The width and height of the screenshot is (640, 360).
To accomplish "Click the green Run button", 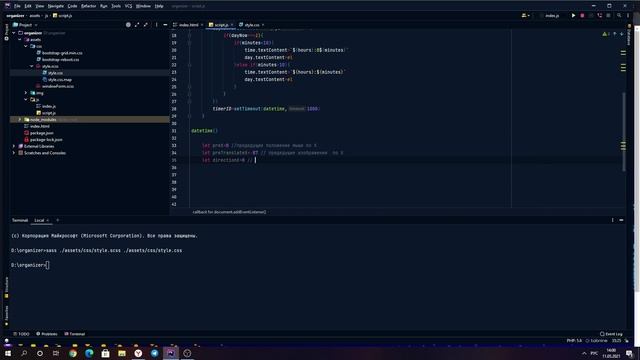I will (573, 16).
